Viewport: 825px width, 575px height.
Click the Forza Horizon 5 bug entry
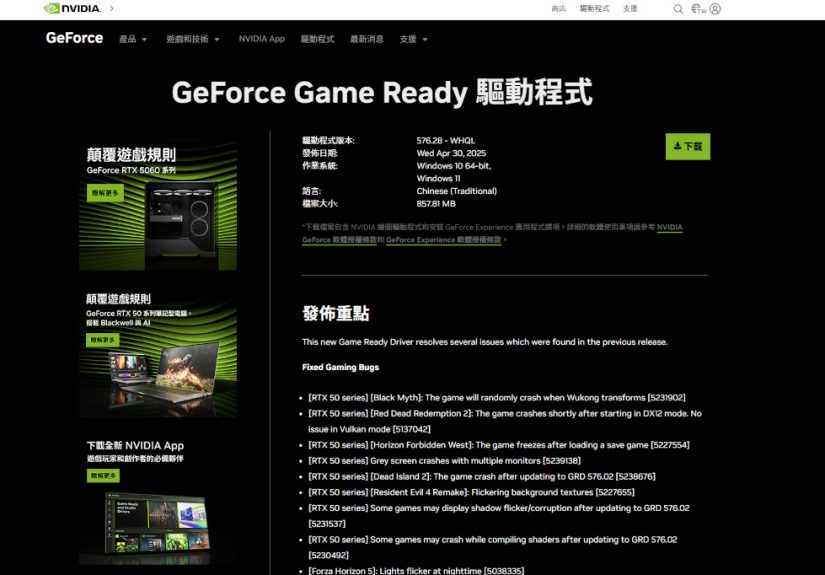tap(416, 570)
